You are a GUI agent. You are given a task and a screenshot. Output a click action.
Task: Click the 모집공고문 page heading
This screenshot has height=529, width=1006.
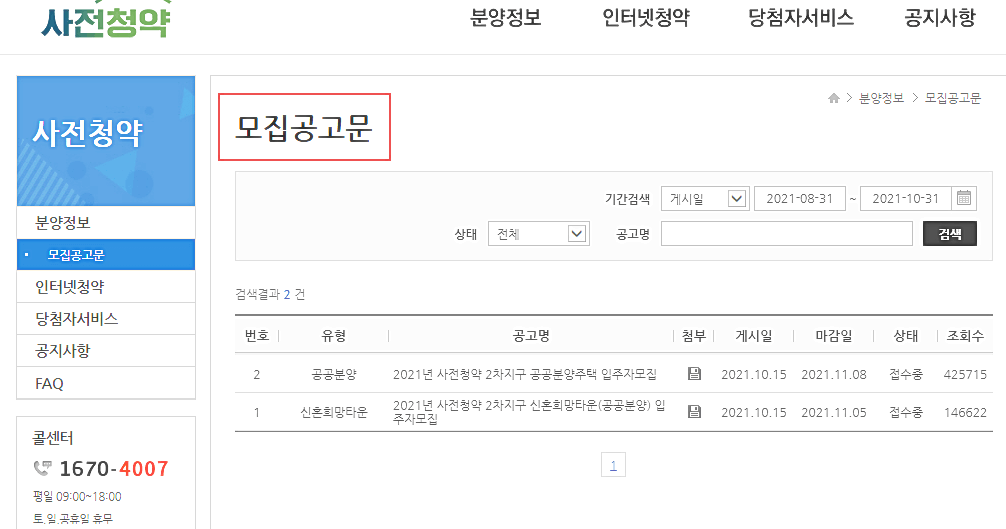pyautogui.click(x=303, y=128)
